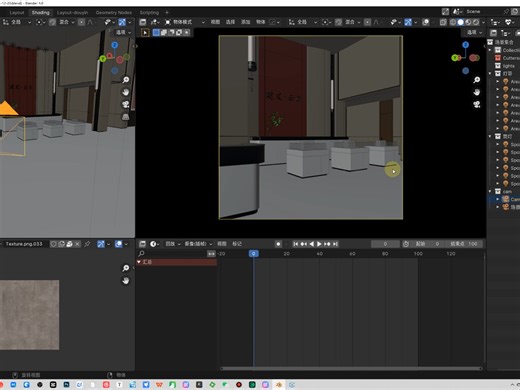
Task: Open the 添加 menu in the viewport header
Action: [x=245, y=22]
